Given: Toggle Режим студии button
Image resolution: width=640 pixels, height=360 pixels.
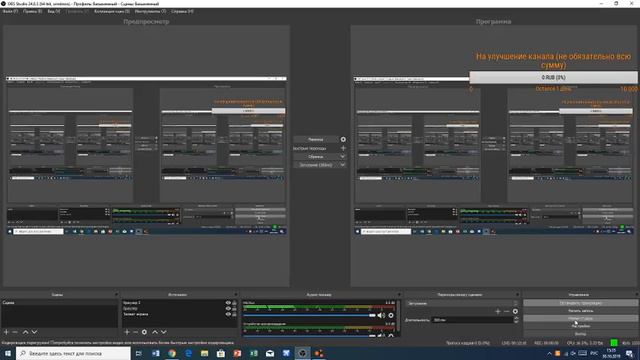Looking at the screenshot, I should pyautogui.click(x=580, y=318).
